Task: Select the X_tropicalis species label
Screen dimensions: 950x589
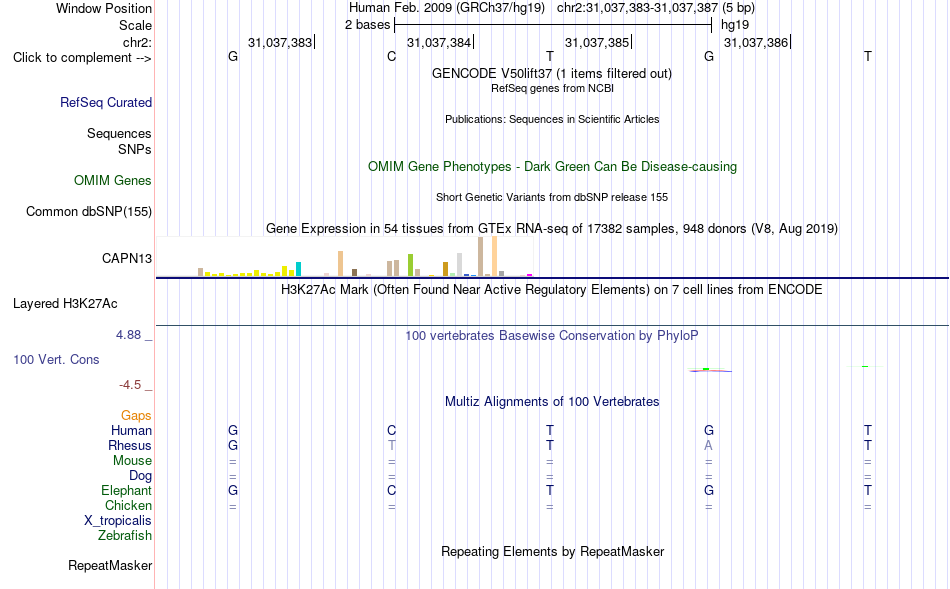Action: pyautogui.click(x=118, y=521)
